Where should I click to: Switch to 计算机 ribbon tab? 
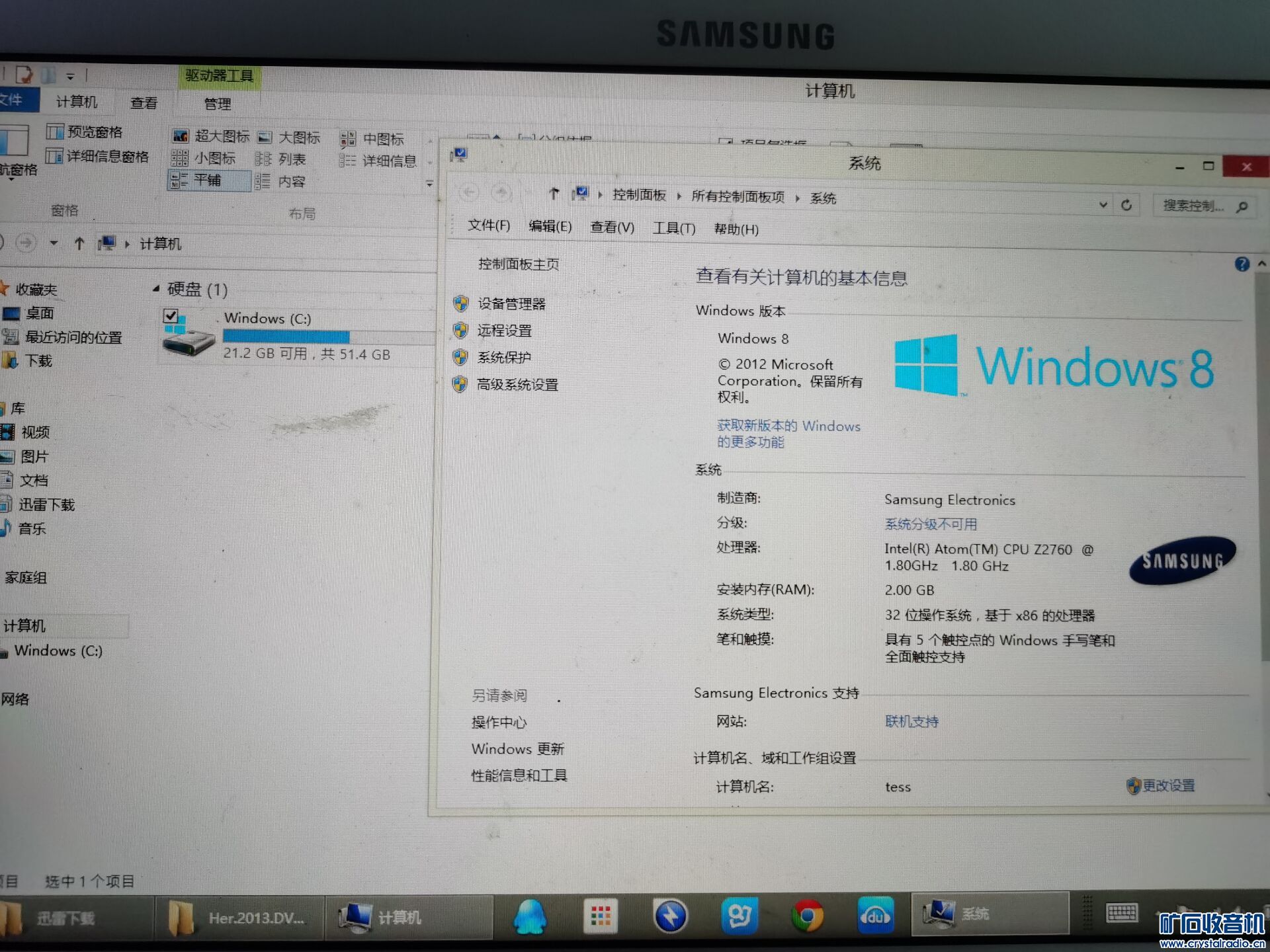[x=76, y=101]
